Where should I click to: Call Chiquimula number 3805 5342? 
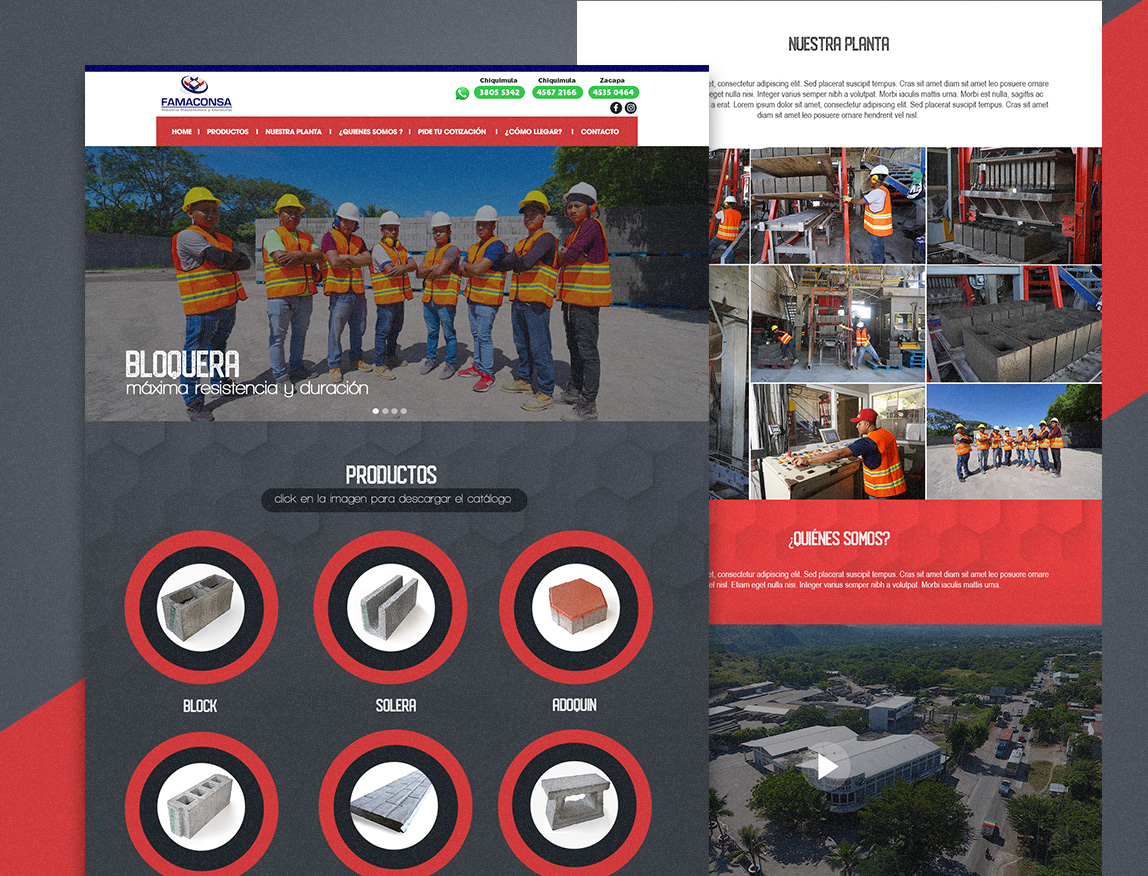click(x=499, y=92)
